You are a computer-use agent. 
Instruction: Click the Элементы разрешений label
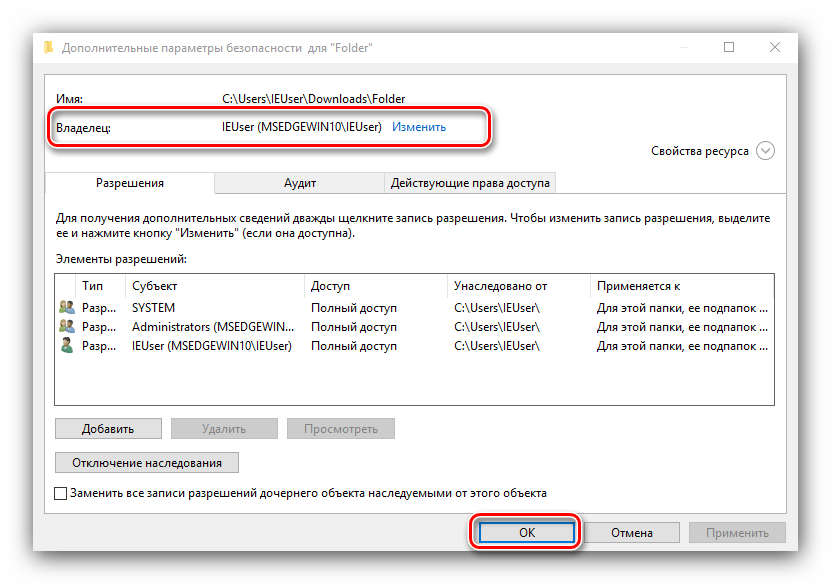click(121, 259)
